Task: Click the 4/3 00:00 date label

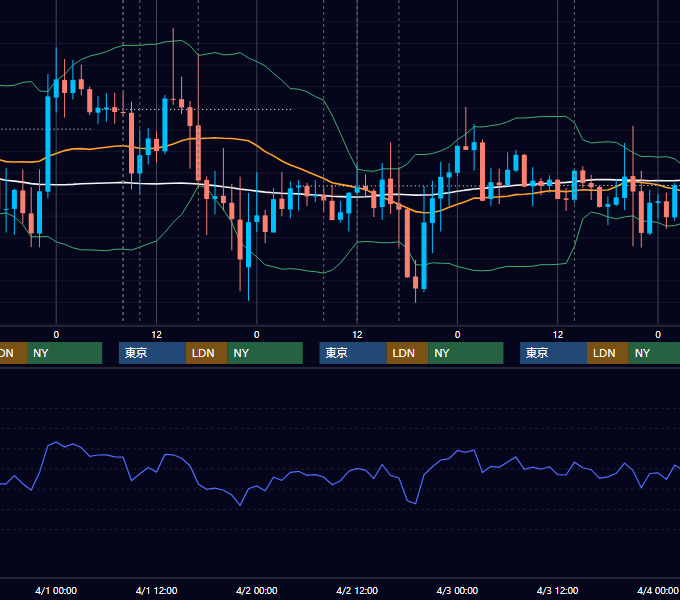Action: pyautogui.click(x=457, y=590)
